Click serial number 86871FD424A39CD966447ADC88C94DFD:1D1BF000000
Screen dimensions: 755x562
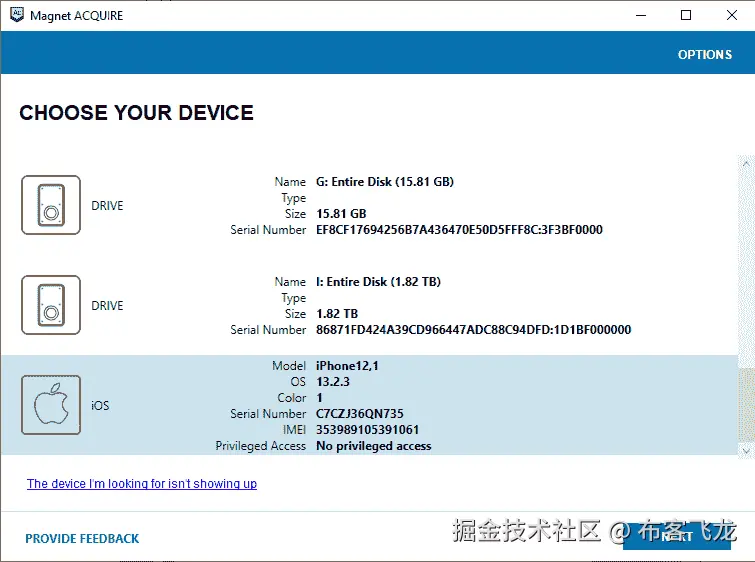[473, 330]
